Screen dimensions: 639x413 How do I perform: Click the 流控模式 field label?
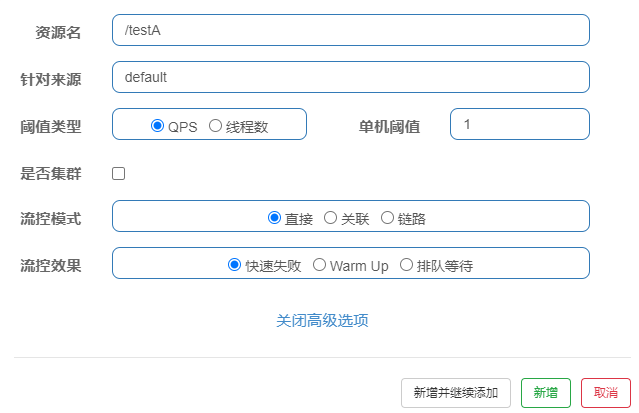click(51, 219)
